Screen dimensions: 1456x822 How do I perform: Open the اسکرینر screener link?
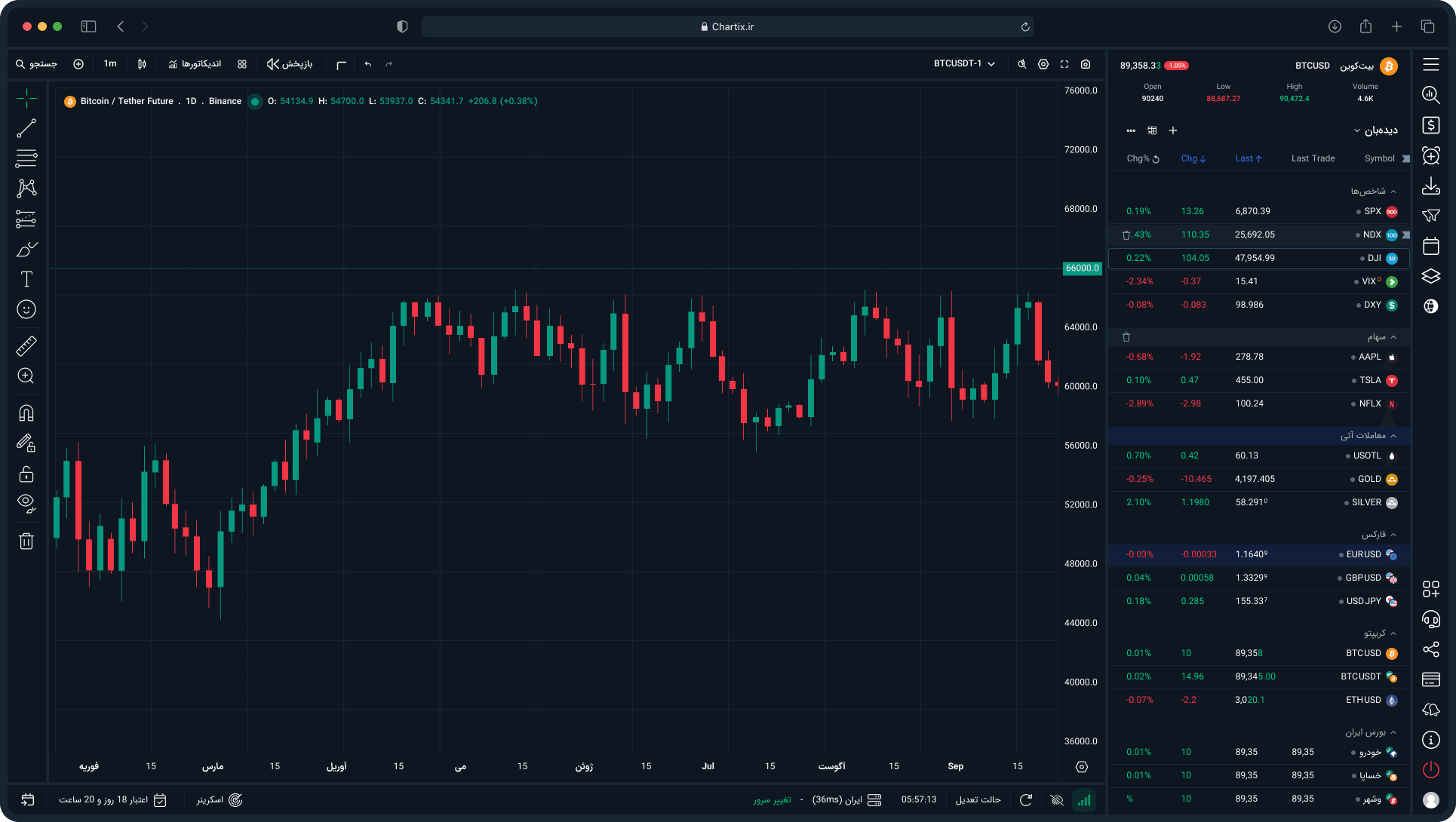(220, 799)
